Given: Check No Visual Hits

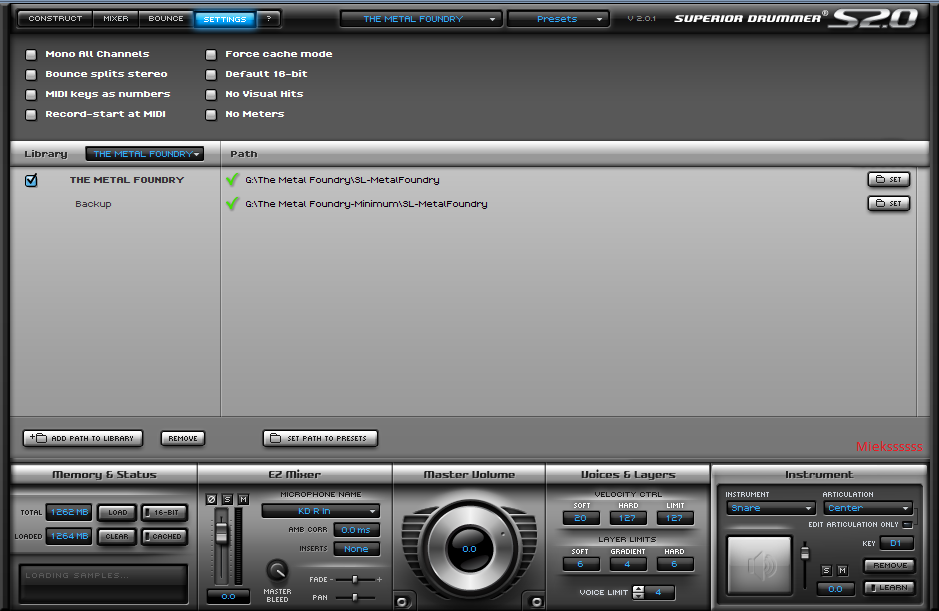Looking at the screenshot, I should tap(211, 95).
